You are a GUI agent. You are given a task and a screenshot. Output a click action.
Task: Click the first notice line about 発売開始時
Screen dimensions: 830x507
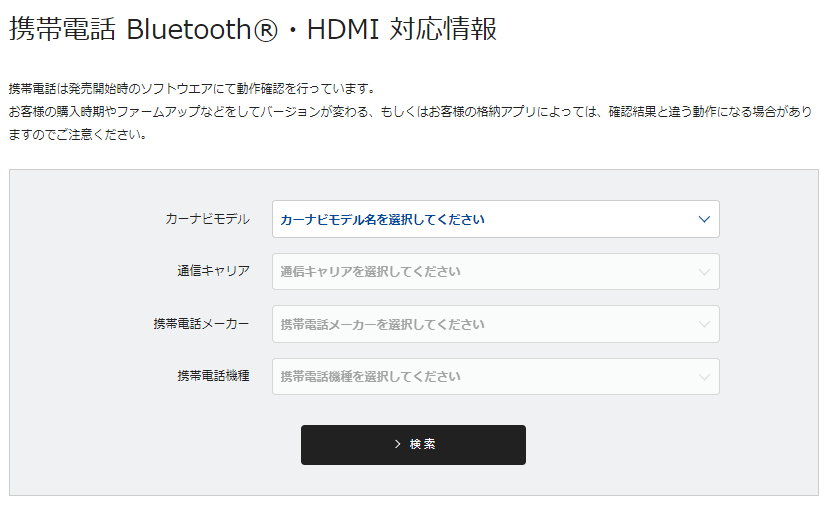coord(191,88)
